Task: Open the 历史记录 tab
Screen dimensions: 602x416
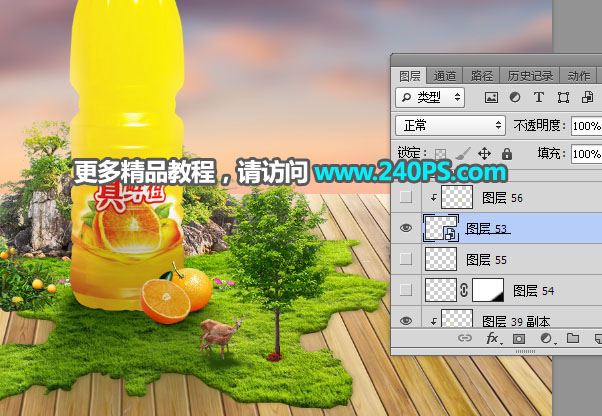Action: [530, 76]
